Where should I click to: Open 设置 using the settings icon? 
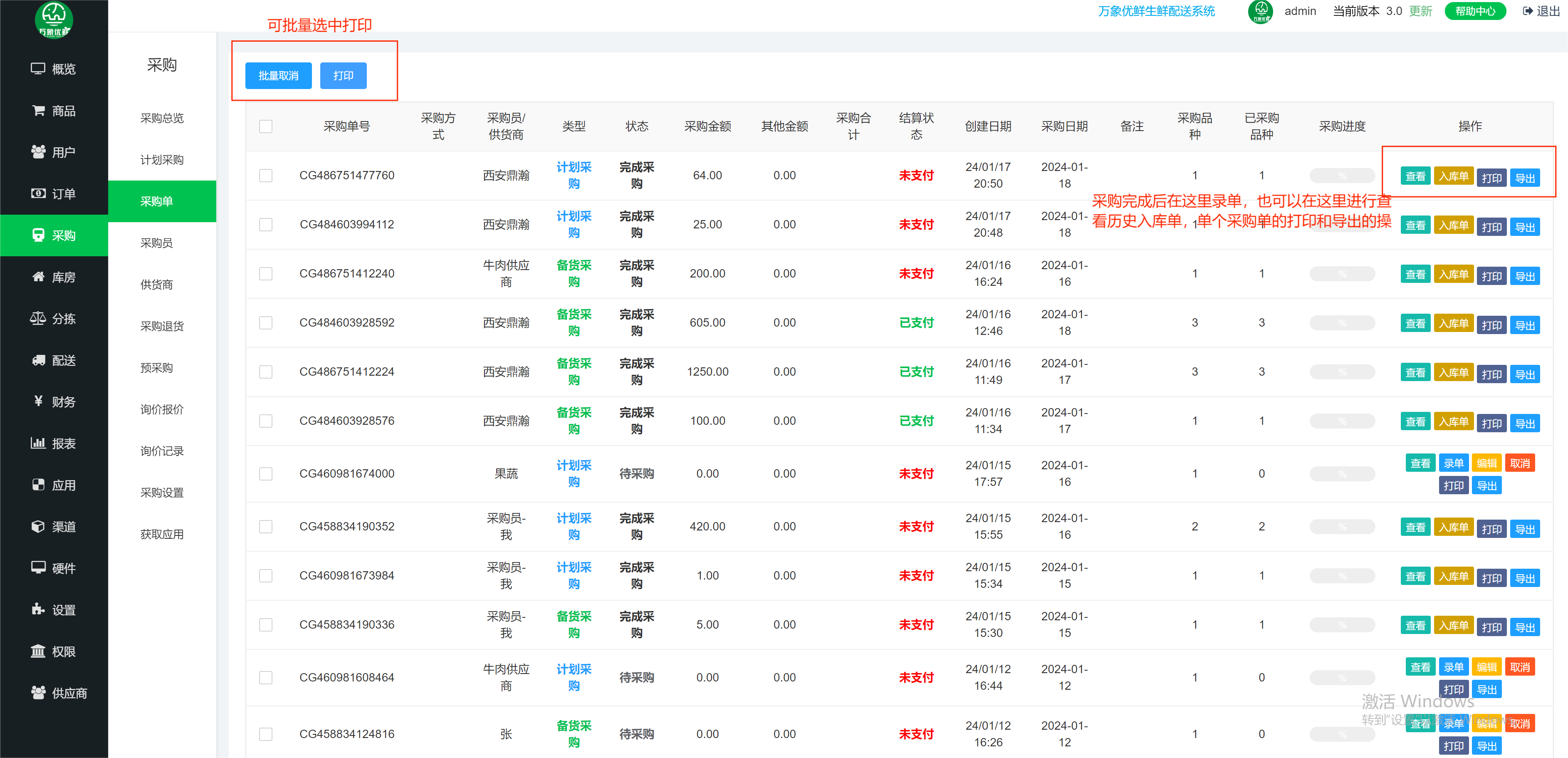tap(38, 609)
